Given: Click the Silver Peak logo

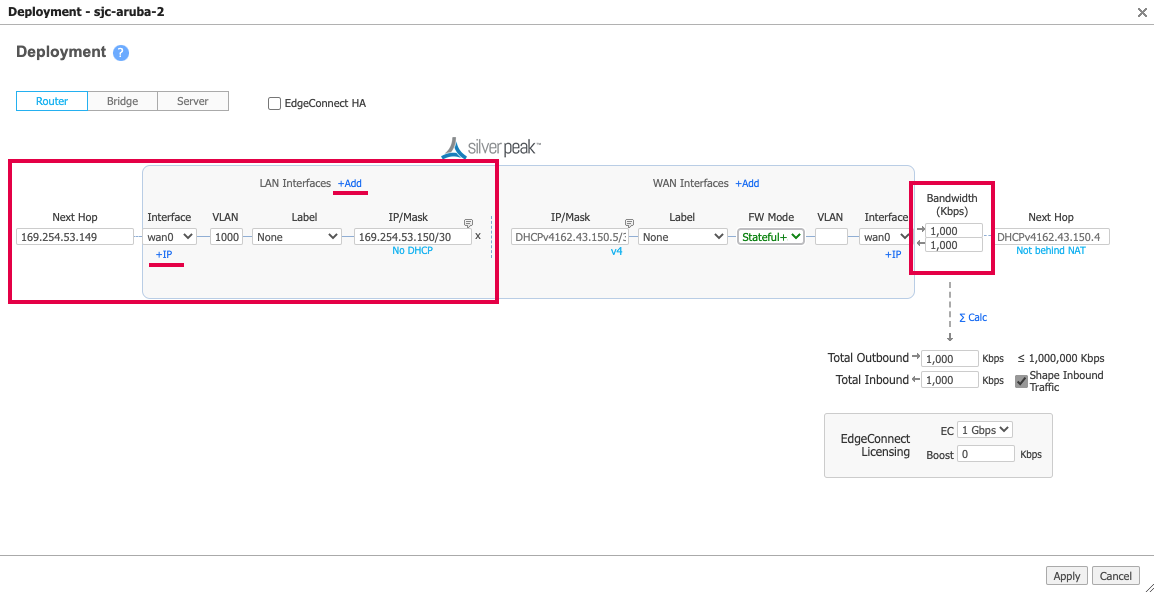Looking at the screenshot, I should coord(490,147).
